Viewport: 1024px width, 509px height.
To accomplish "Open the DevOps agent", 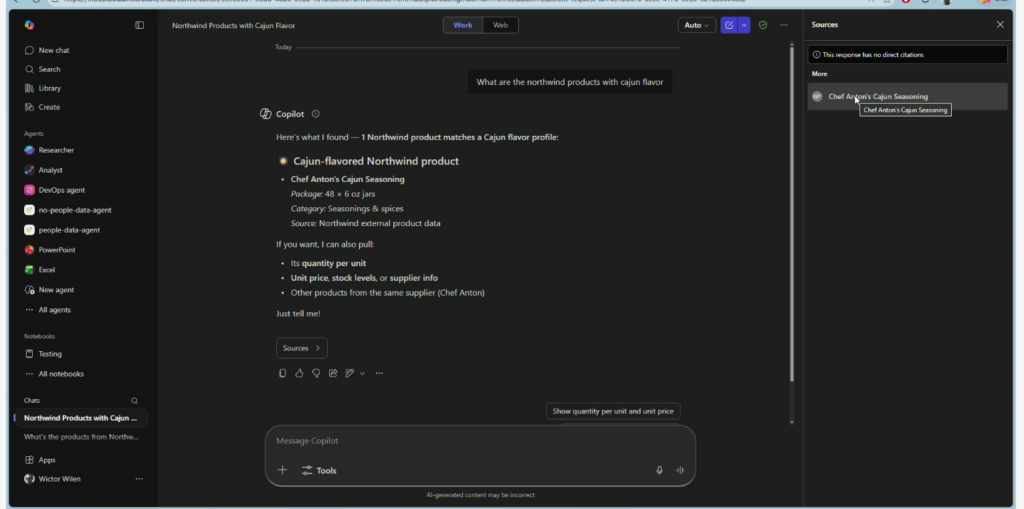I will [55, 190].
